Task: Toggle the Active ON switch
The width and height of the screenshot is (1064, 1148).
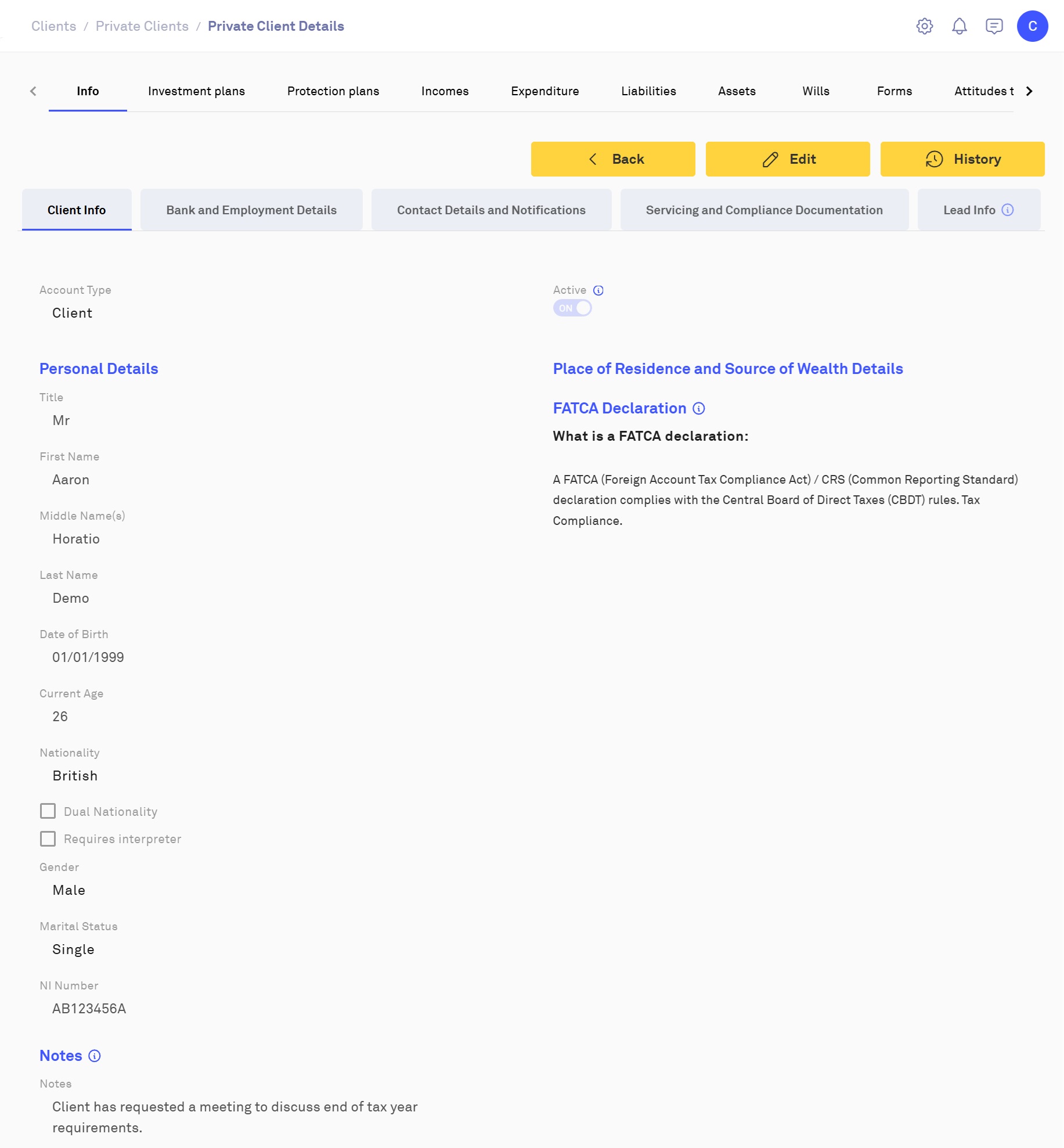Action: click(572, 308)
